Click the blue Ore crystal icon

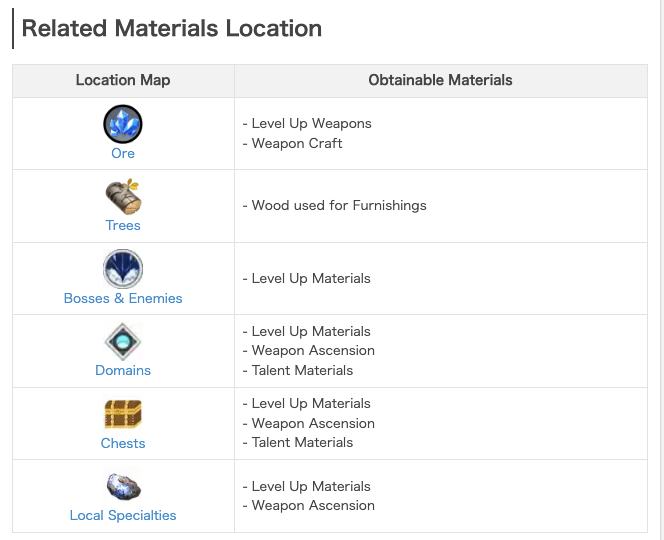tap(123, 125)
